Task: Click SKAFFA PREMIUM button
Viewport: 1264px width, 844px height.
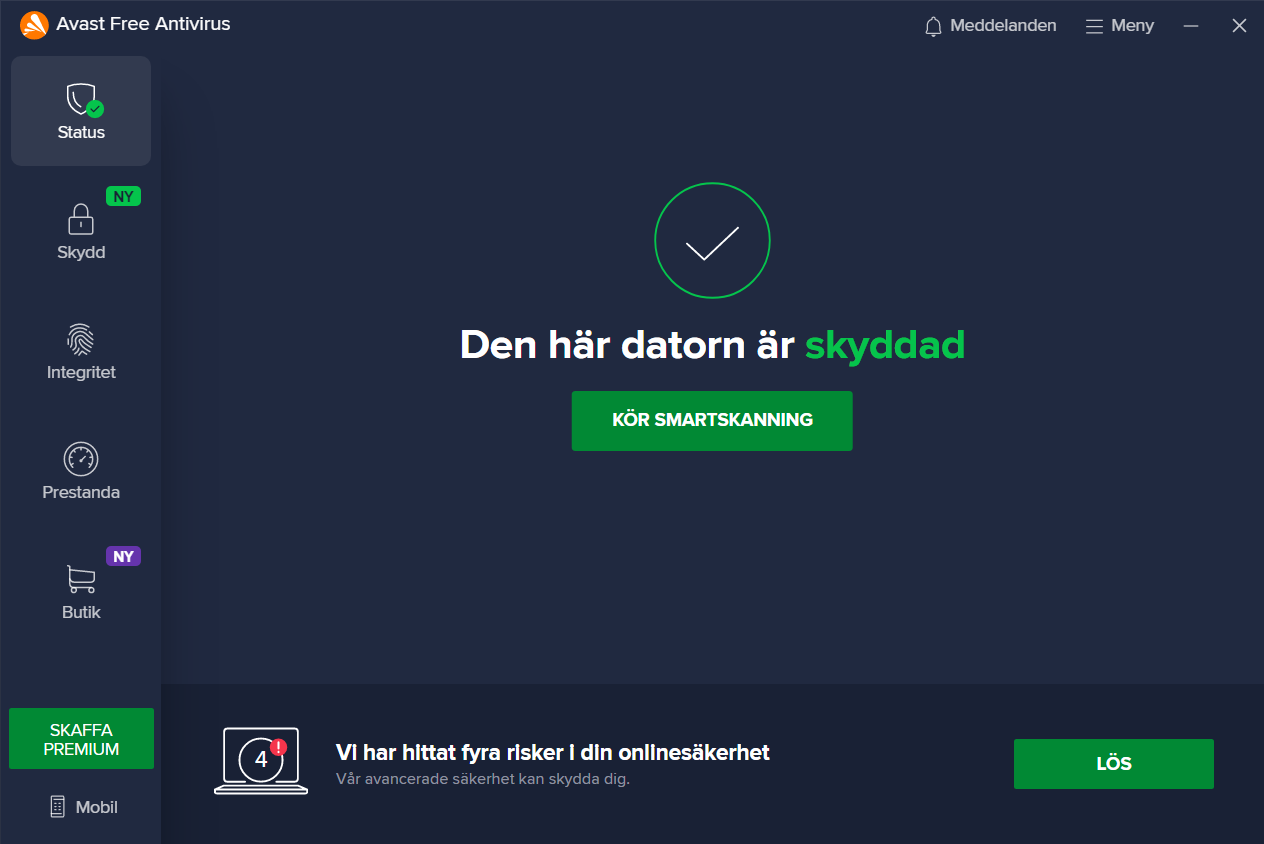Action: pyautogui.click(x=81, y=739)
